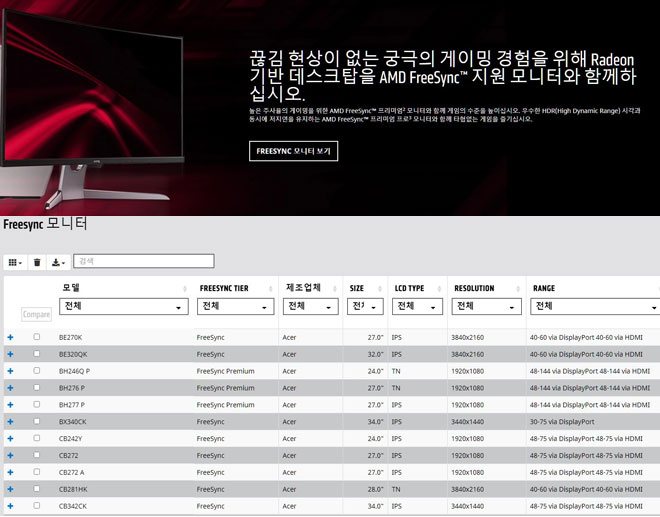
Task: Expand plus icon for BH246Q P
Action: click(x=11, y=371)
